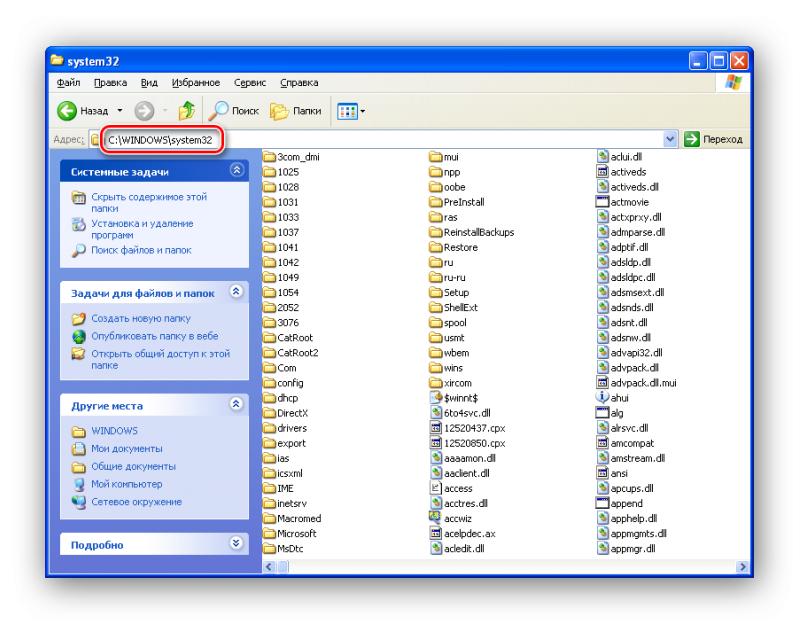Select the drivers folder name

[x=292, y=428]
